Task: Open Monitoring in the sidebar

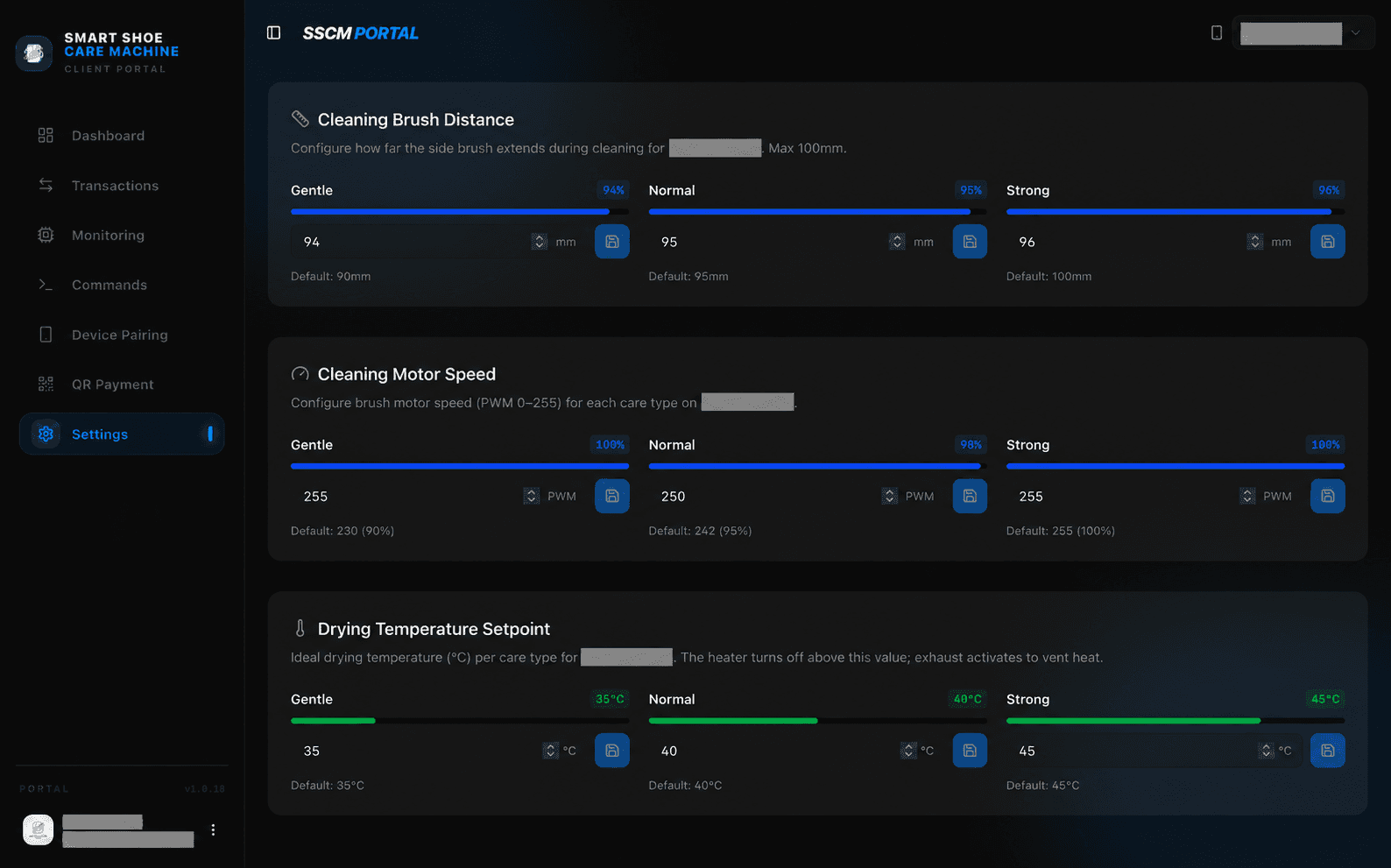Action: [122, 235]
